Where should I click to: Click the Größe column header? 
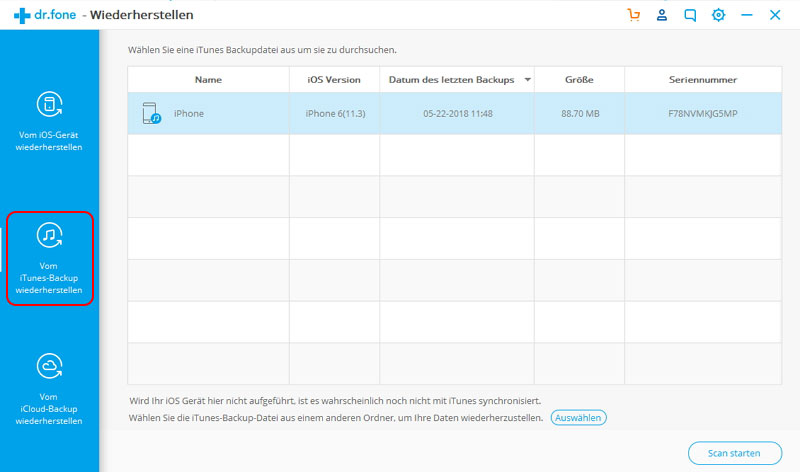[x=579, y=80]
